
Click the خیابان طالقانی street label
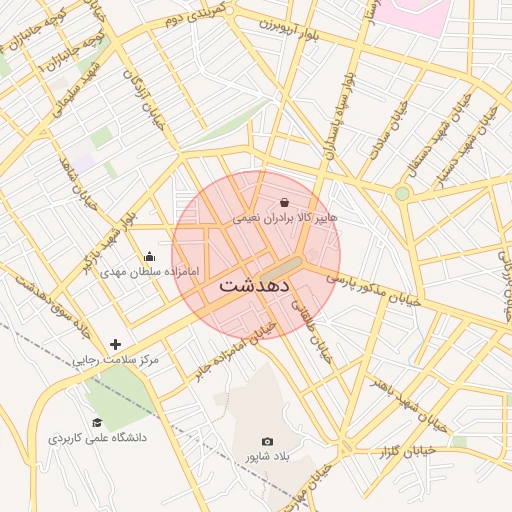coord(312,331)
